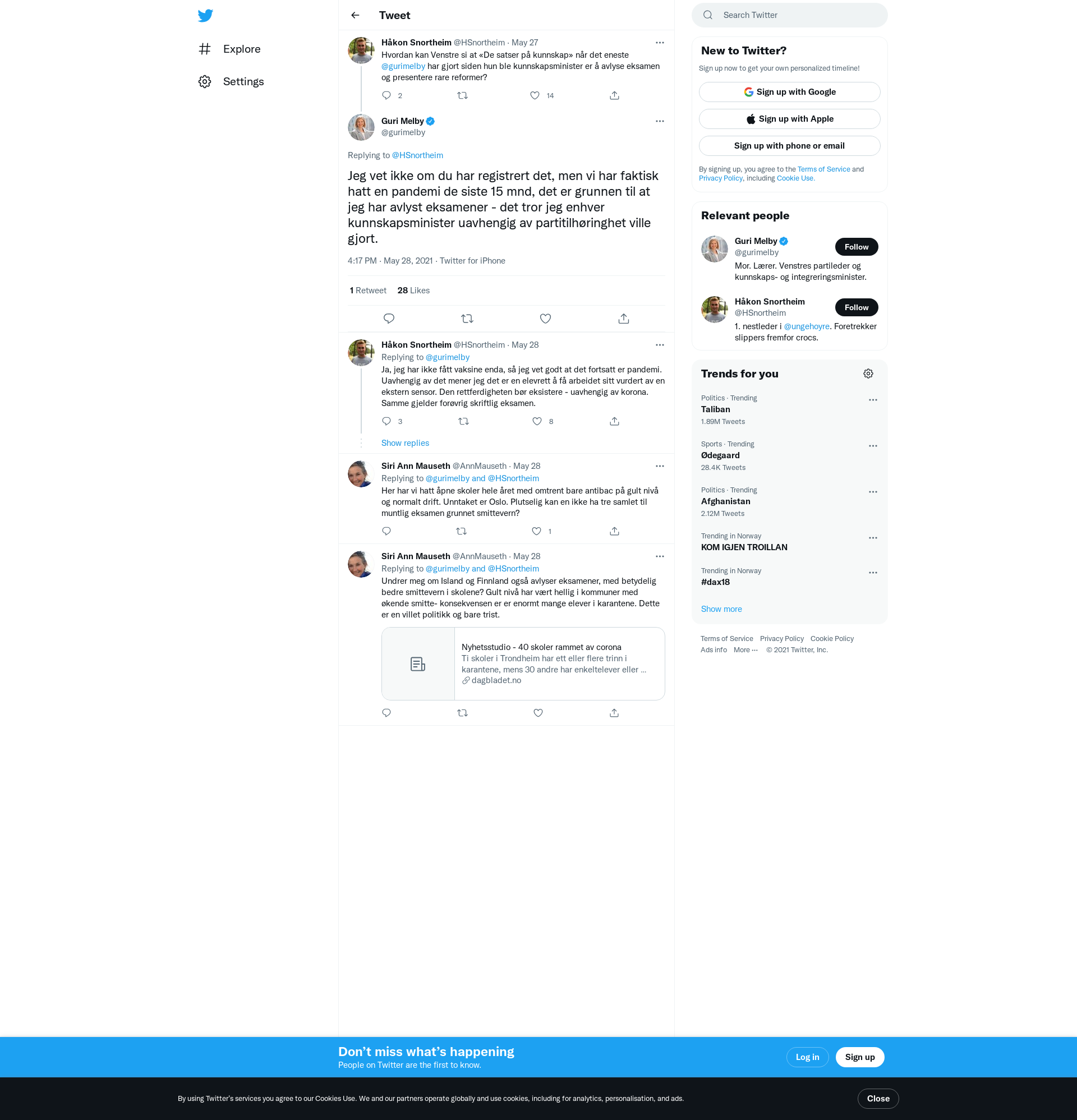The width and height of the screenshot is (1077, 1120).
Task: Open footer Terms of Service link
Action: [726, 639]
